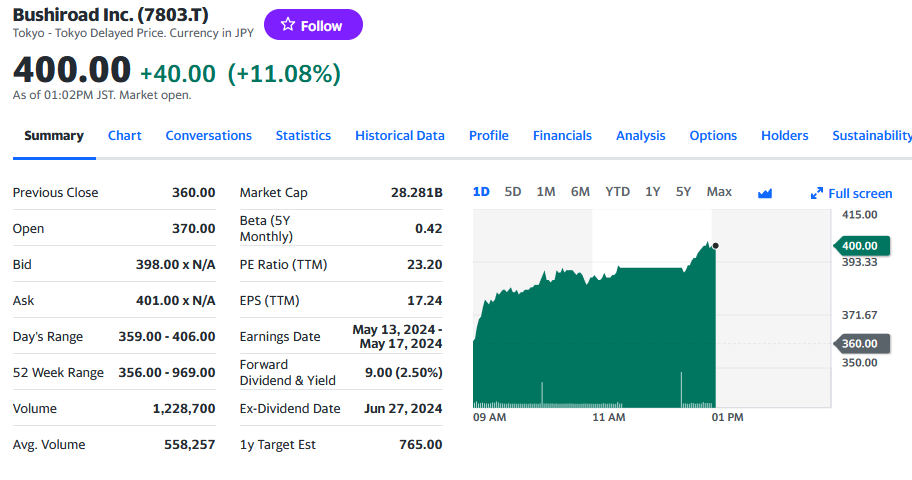The width and height of the screenshot is (912, 480).
Task: Click the Earnings Date value
Action: [398, 337]
